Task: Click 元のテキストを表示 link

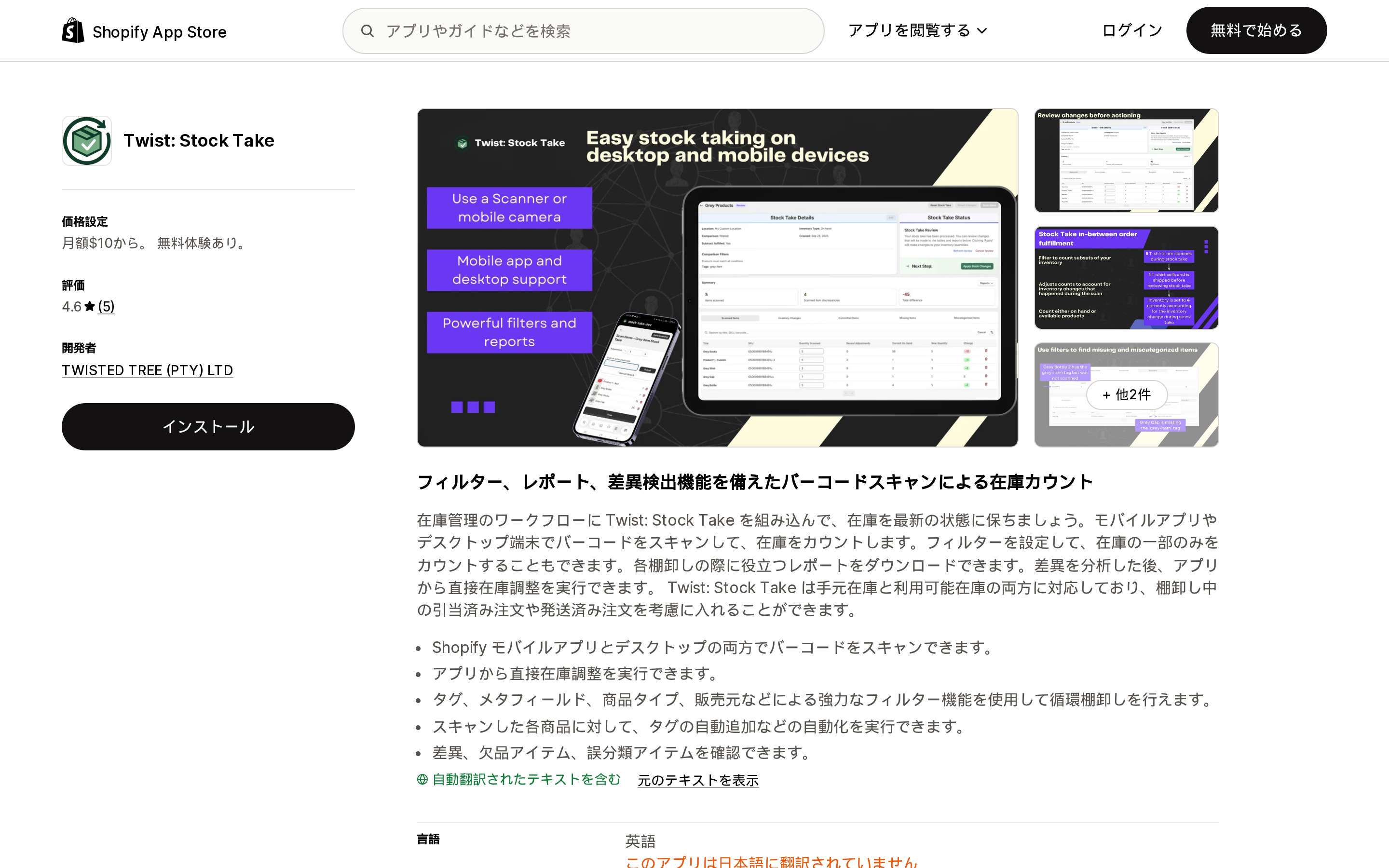Action: coord(698,780)
